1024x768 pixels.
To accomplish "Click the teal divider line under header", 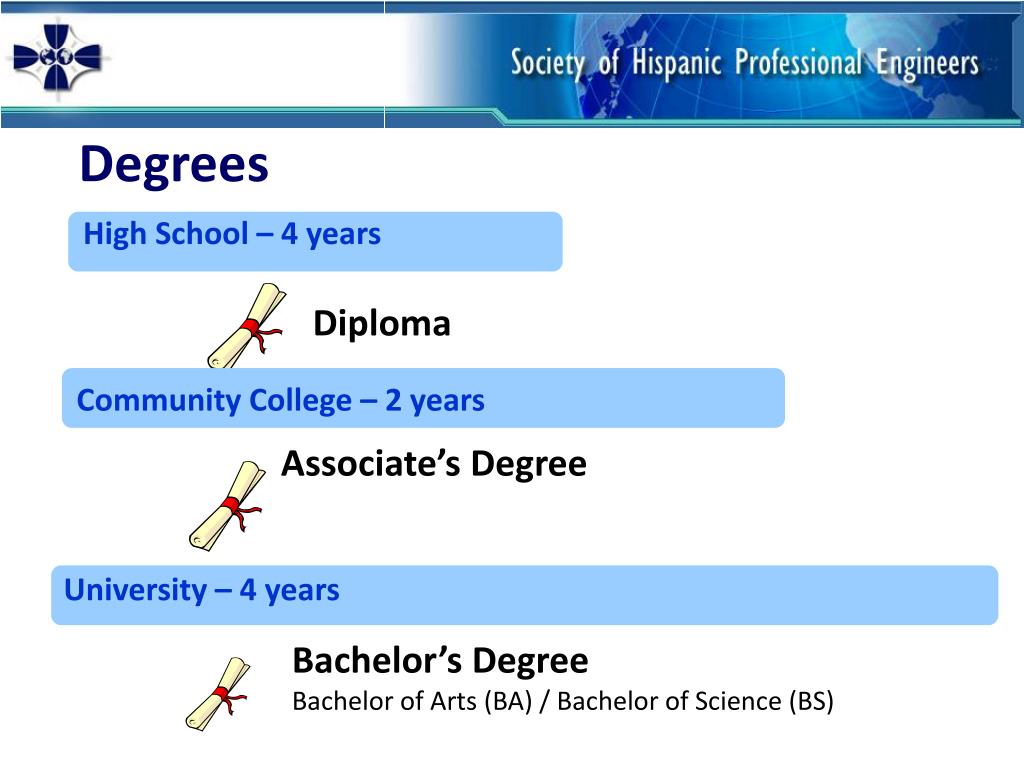I will click(512, 111).
